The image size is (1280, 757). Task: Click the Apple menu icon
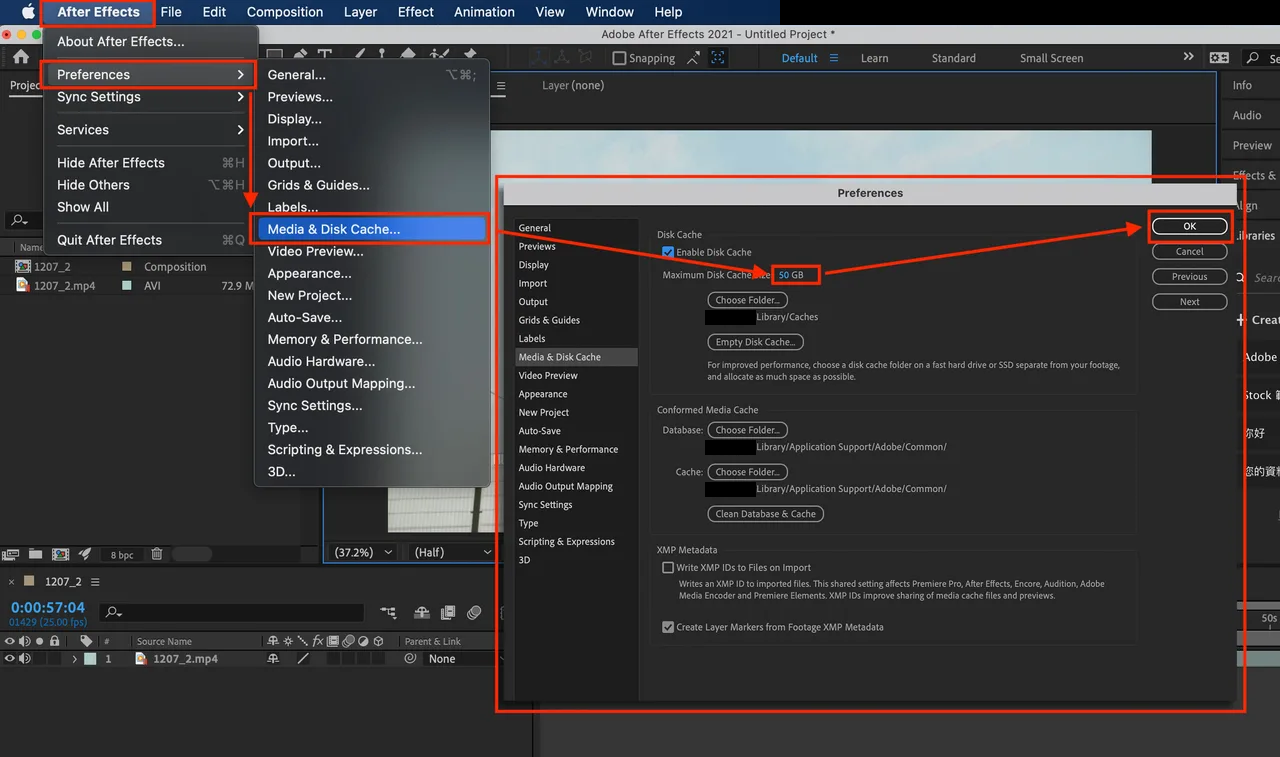pos(28,12)
